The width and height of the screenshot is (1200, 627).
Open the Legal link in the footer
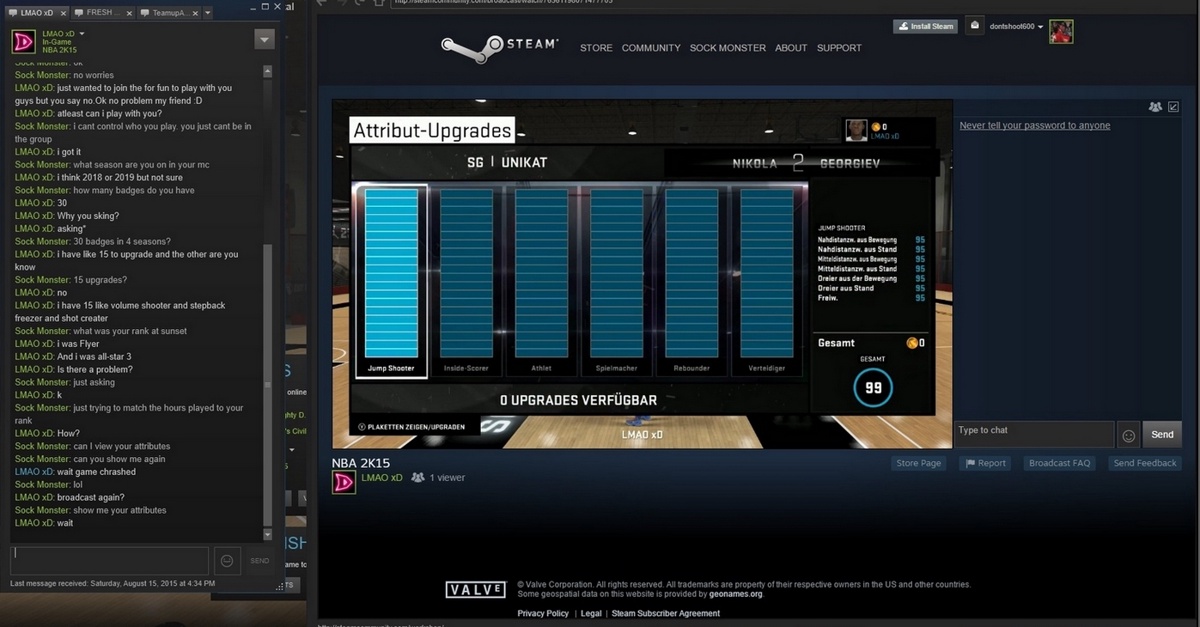[x=591, y=613]
